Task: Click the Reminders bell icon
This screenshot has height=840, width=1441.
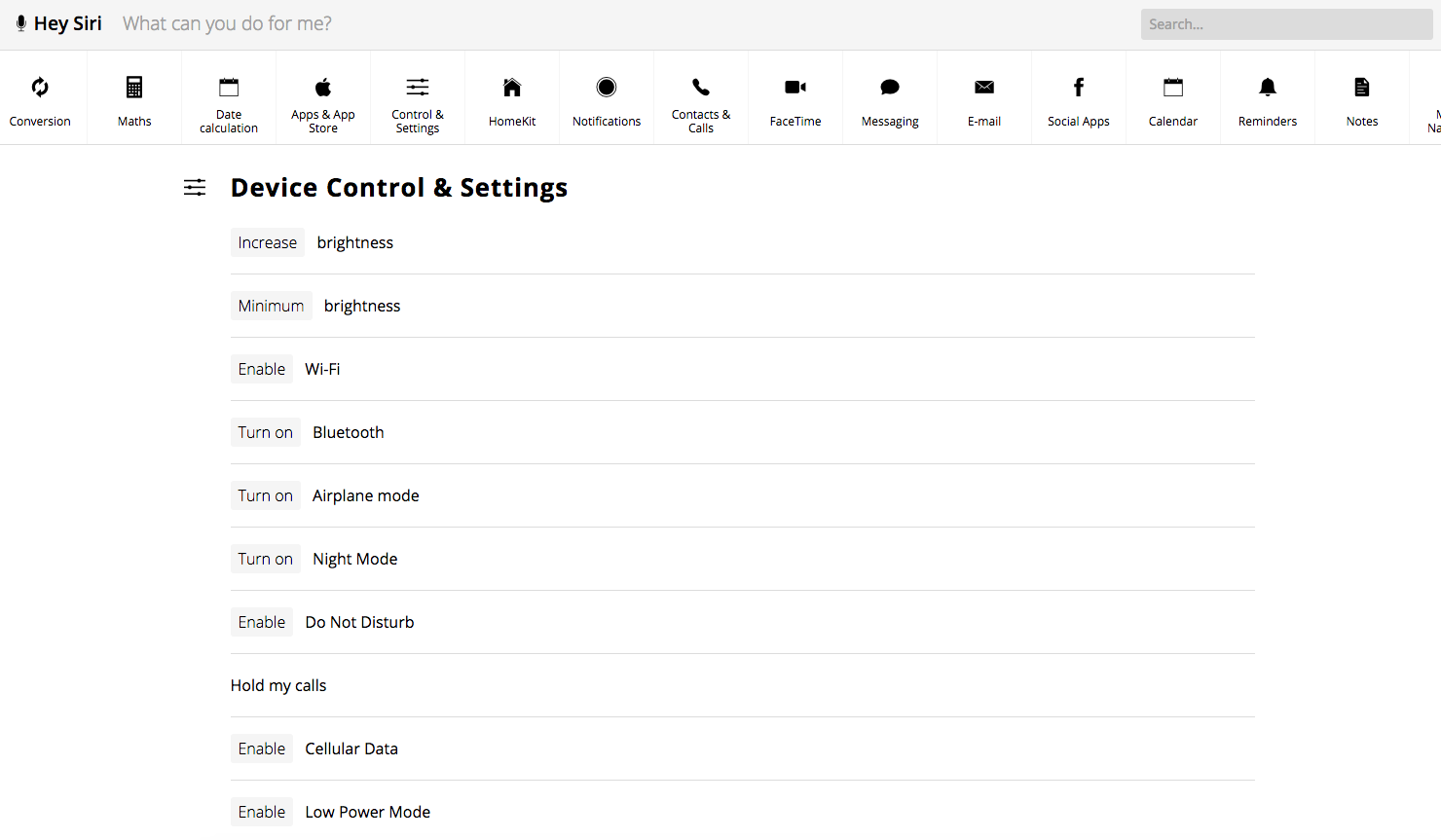Action: click(1268, 88)
